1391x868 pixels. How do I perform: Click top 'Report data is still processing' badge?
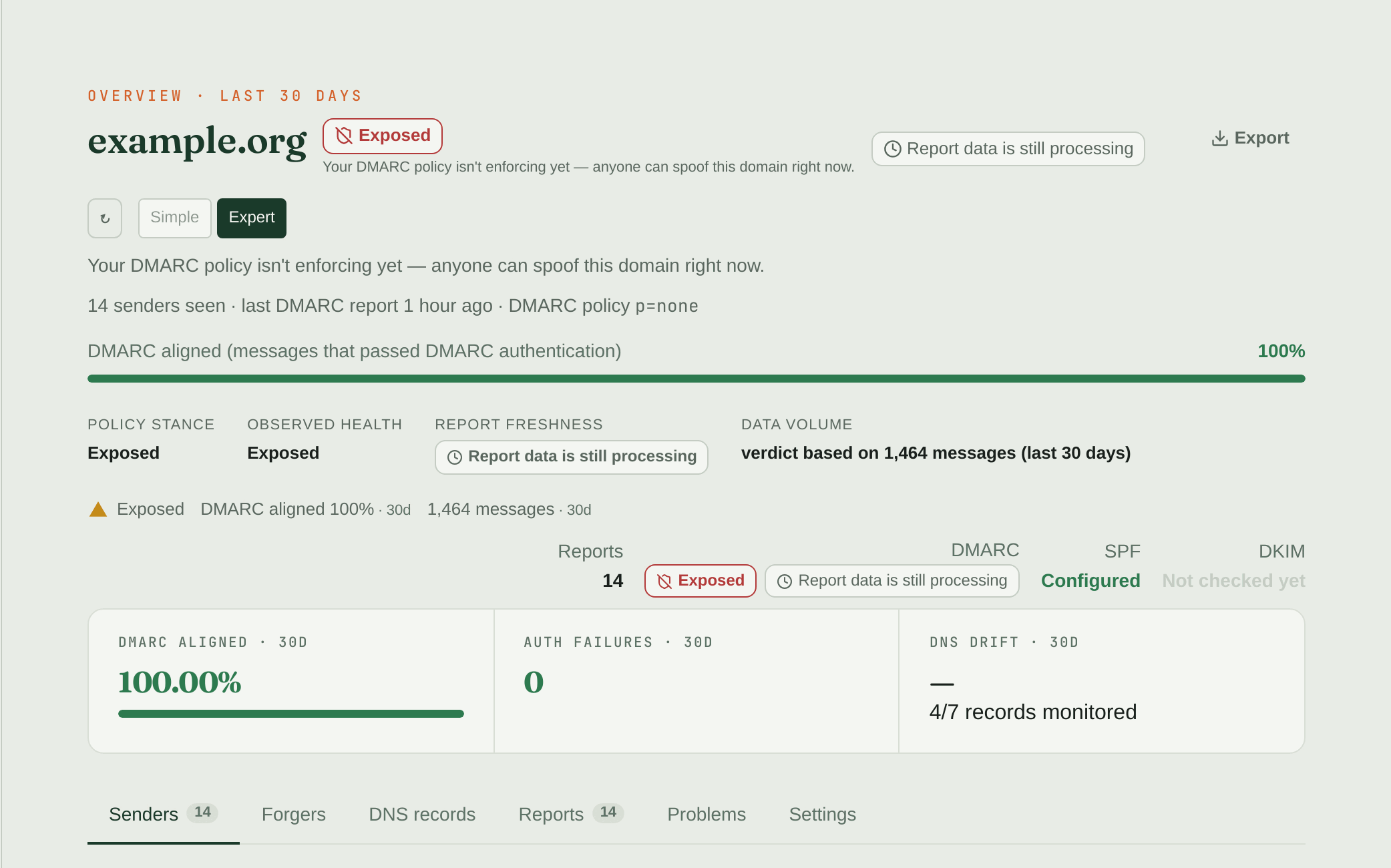[1008, 149]
